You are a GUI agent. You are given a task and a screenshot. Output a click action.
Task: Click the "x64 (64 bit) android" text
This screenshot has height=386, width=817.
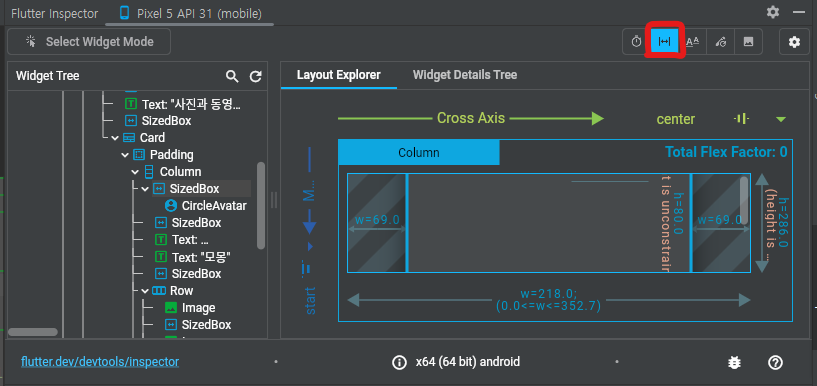[x=467, y=362]
